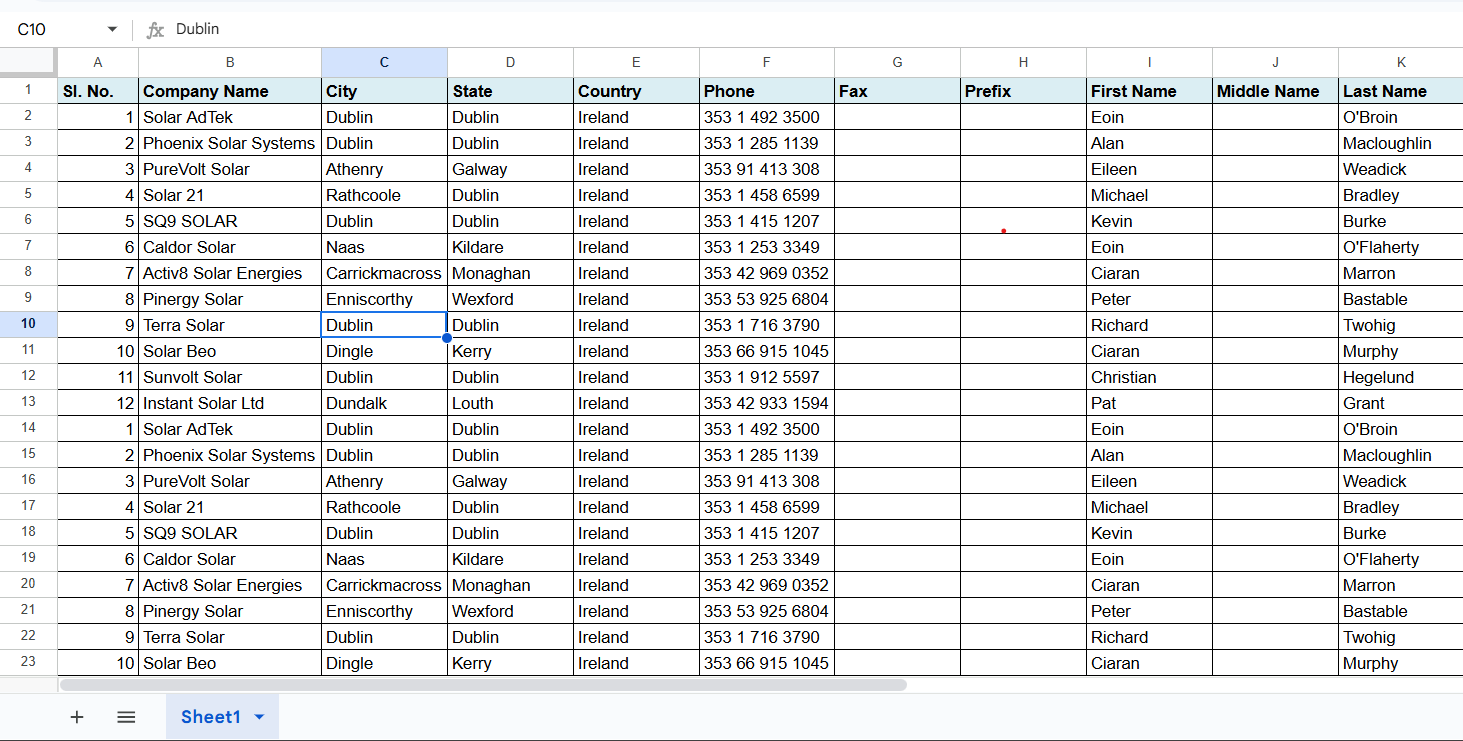Switch to the Sheet1 tab
1463x741 pixels.
click(210, 717)
